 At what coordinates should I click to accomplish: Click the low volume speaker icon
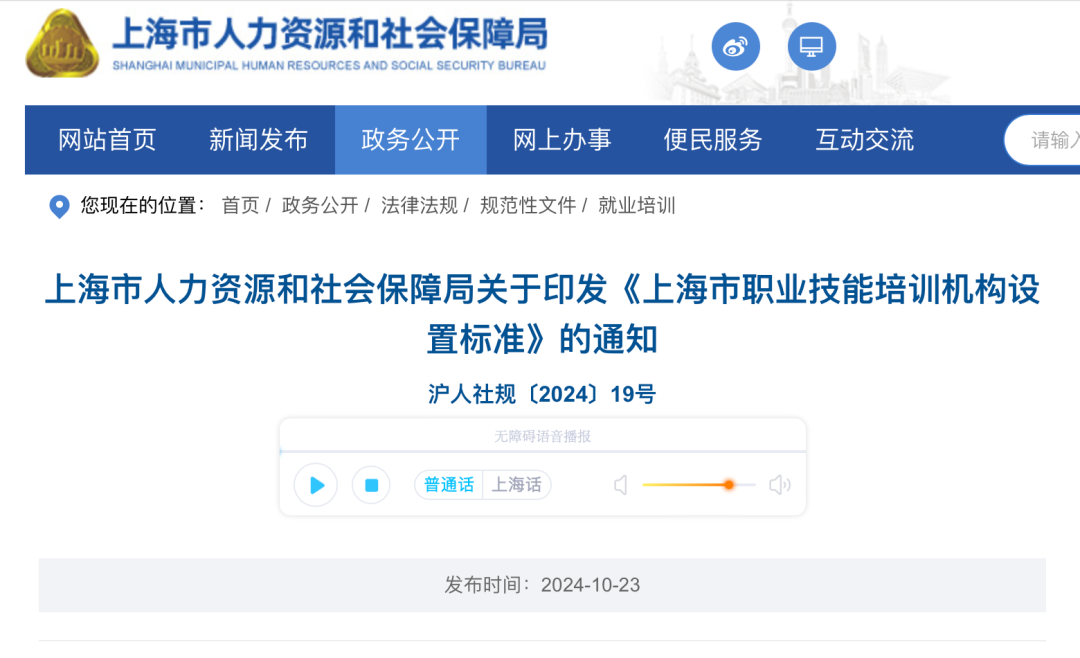click(621, 485)
